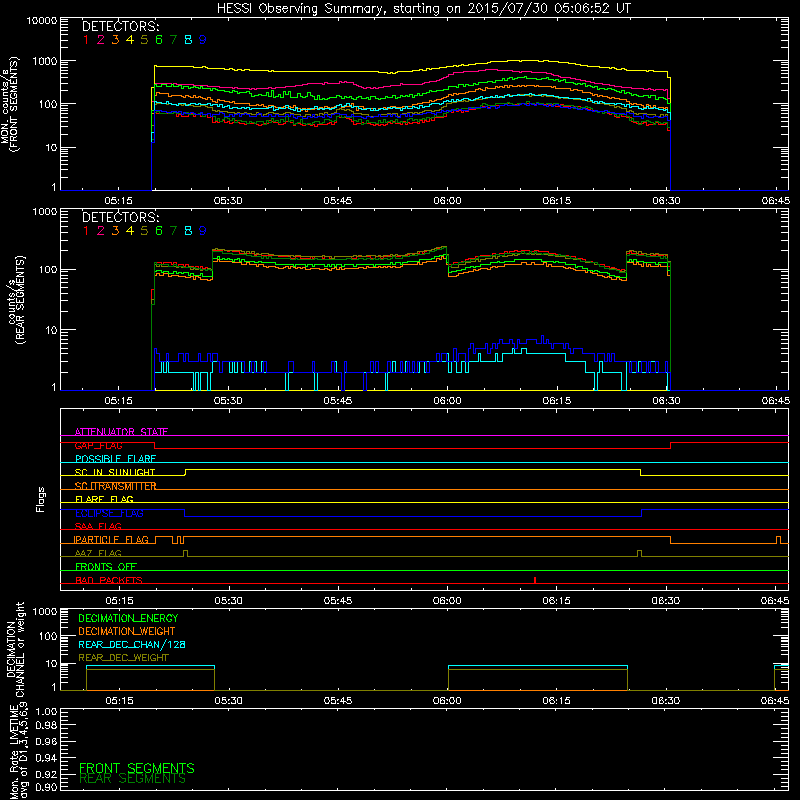Click the ATTENUATOR_STATE flag label
The image size is (800, 800).
[x=121, y=432]
